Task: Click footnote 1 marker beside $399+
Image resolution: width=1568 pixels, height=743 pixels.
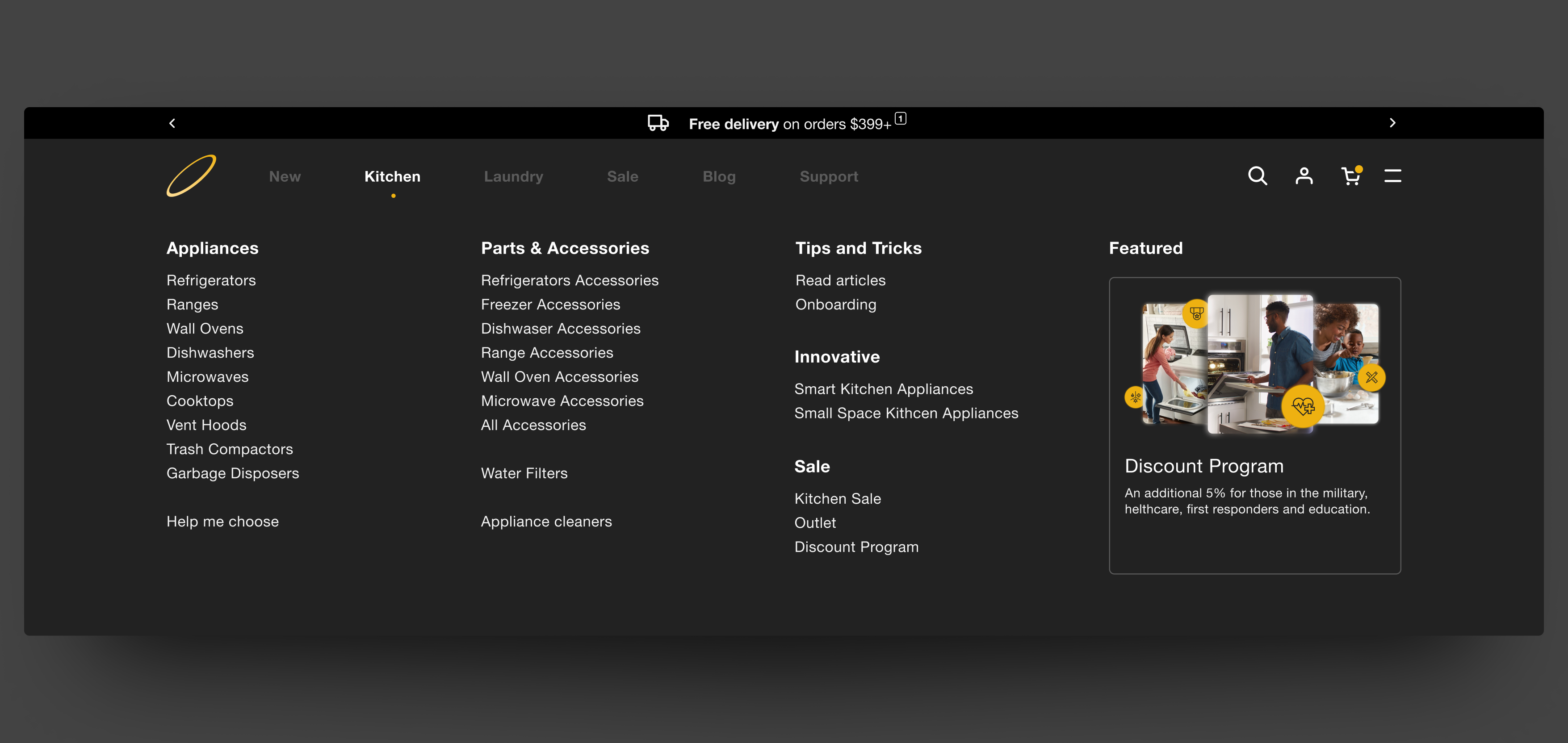Action: 900,119
